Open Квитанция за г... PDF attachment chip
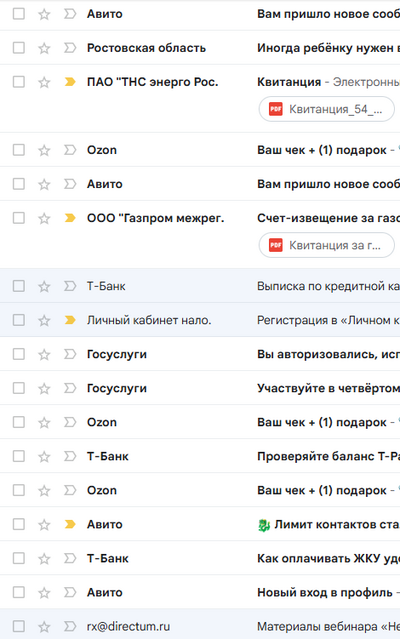The image size is (400, 639). click(327, 245)
